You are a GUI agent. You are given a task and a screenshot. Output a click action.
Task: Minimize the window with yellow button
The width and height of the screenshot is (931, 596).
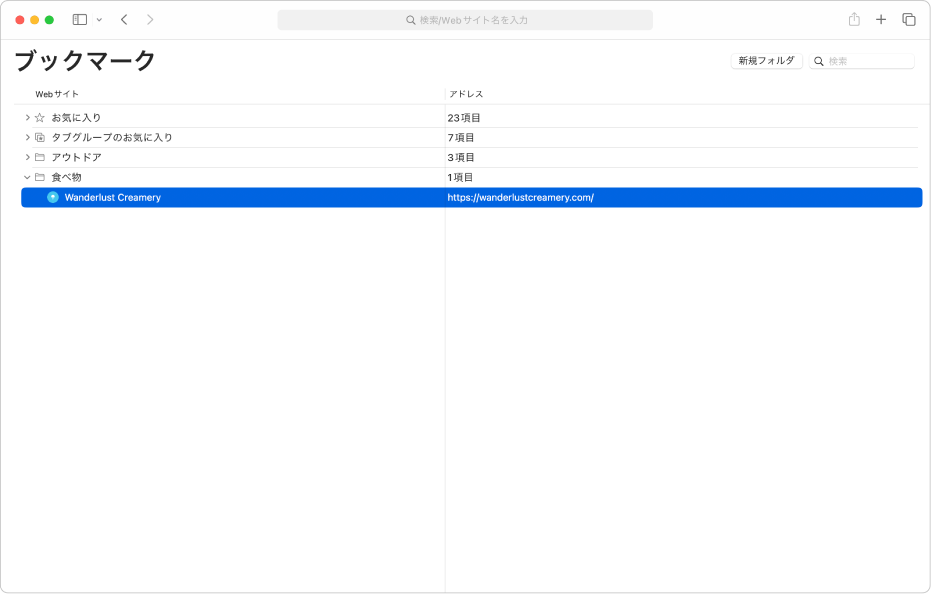click(x=34, y=20)
